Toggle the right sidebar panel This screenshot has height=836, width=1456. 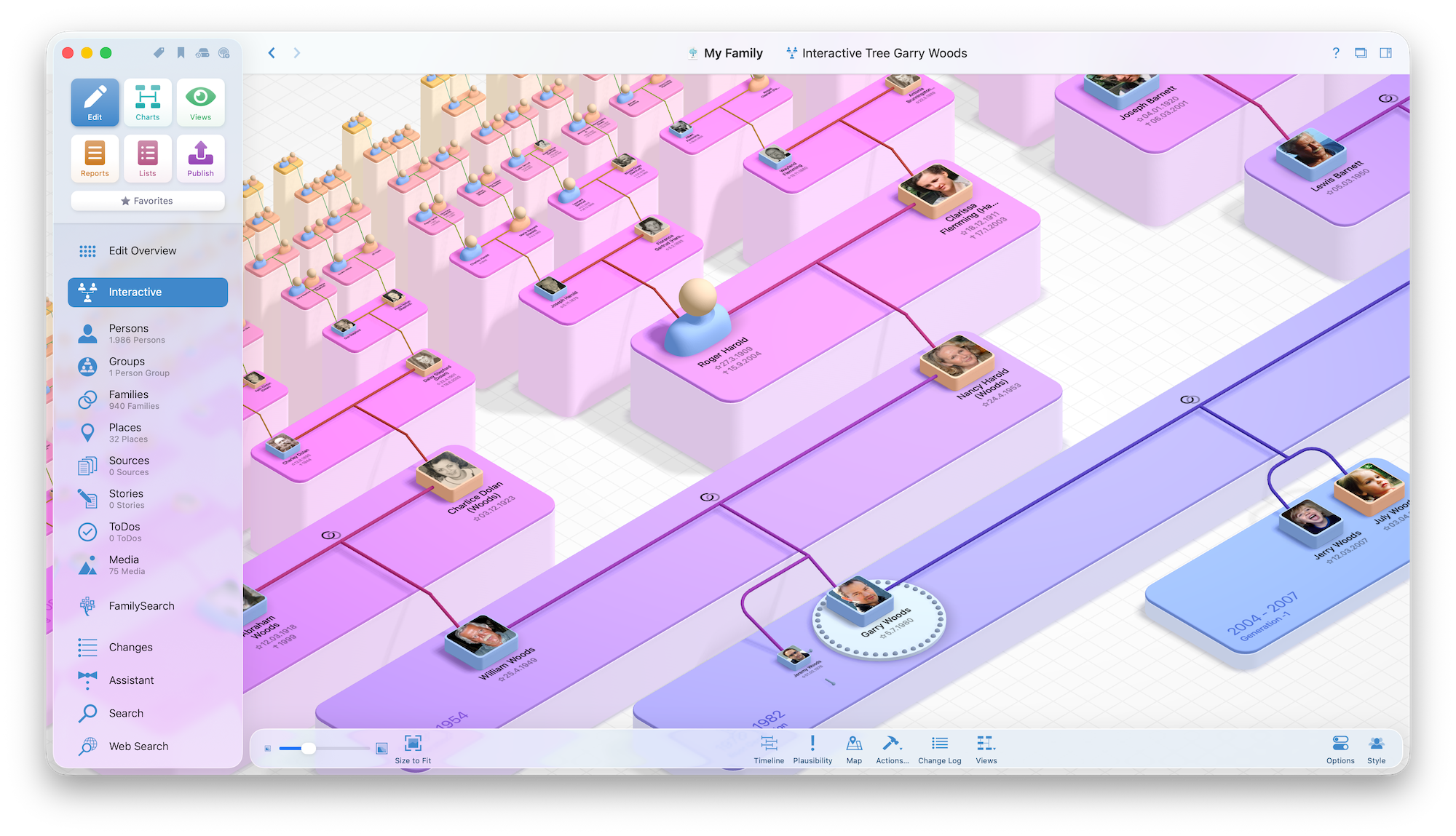(x=1385, y=53)
